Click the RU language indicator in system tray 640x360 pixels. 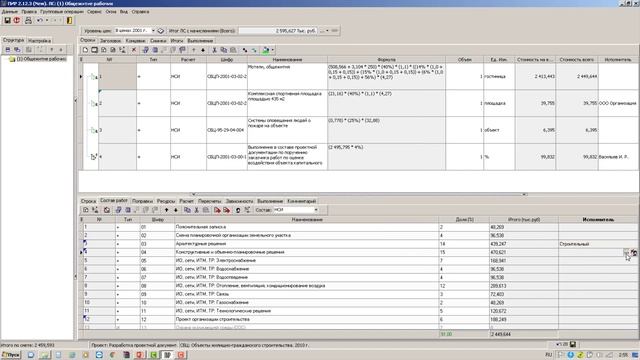549,355
